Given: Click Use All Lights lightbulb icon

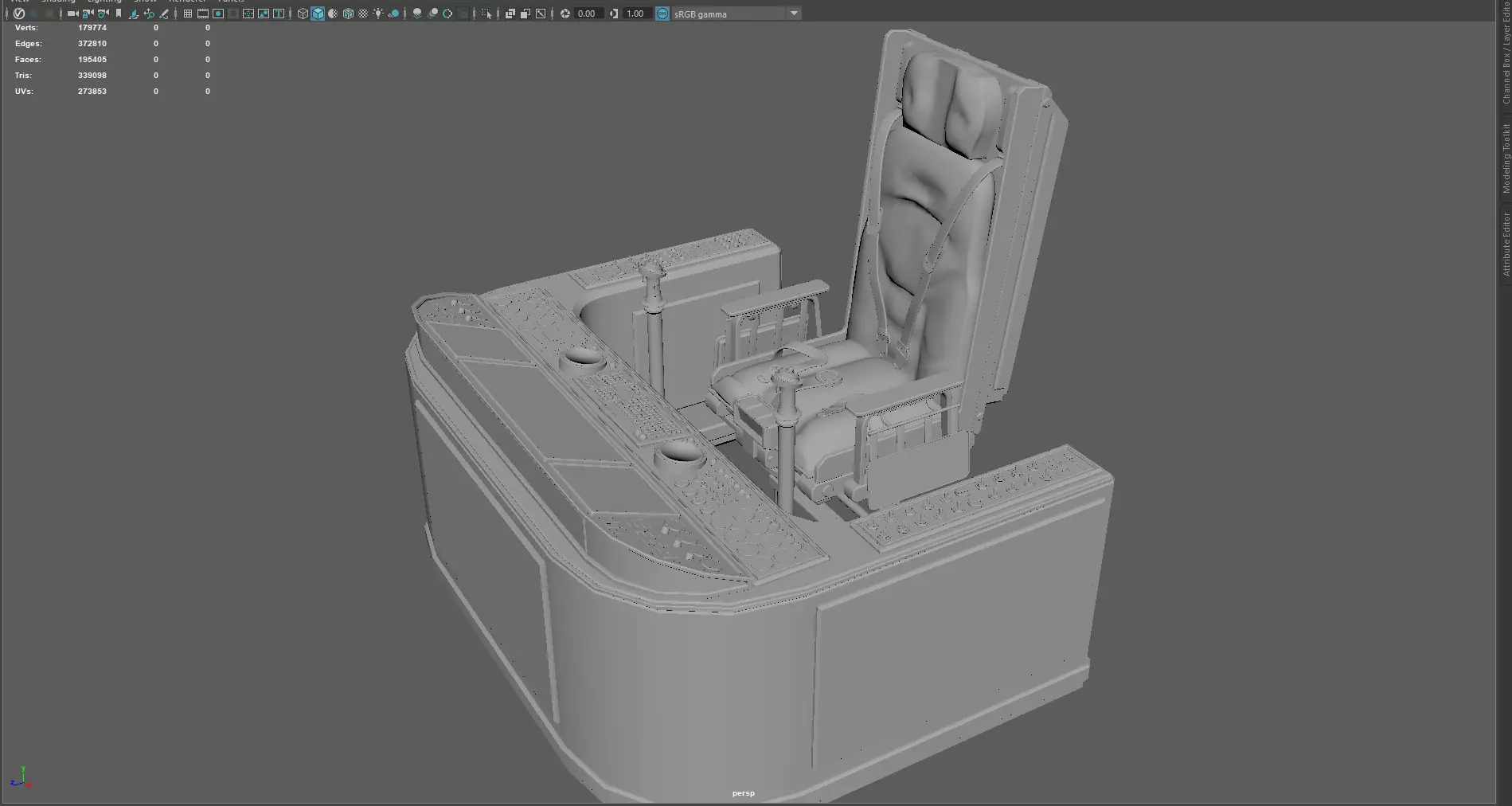Looking at the screenshot, I should tap(378, 14).
